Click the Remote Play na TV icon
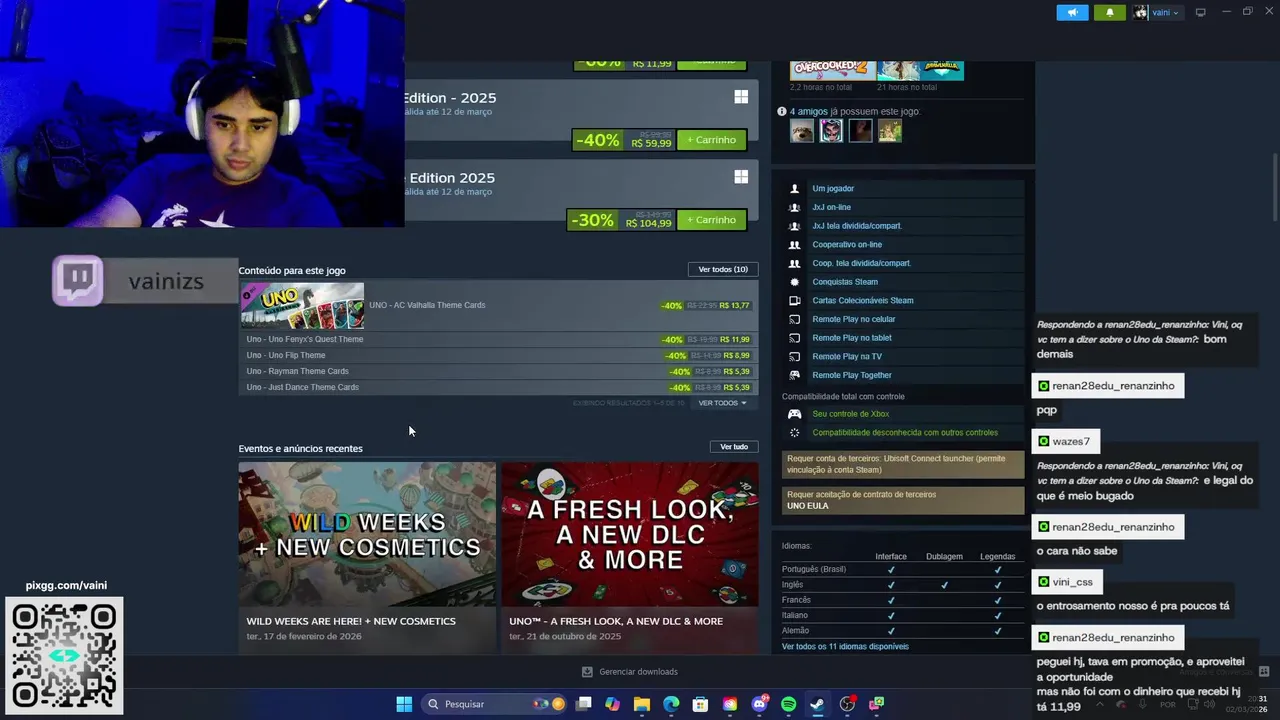1280x720 pixels. coord(795,356)
